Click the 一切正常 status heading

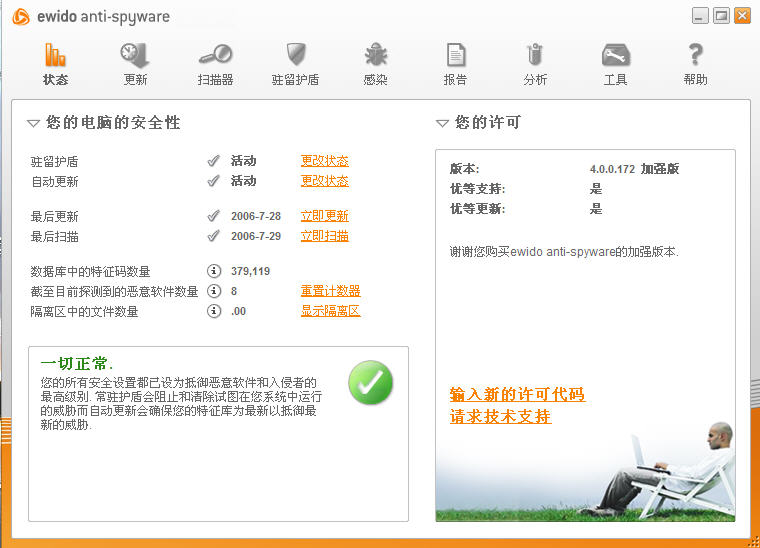point(77,363)
